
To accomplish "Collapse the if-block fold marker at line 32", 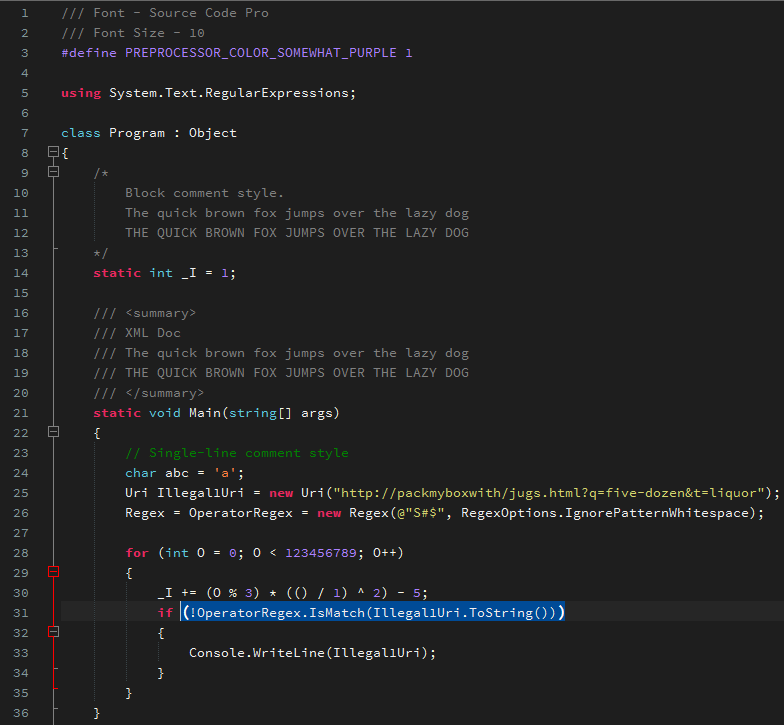I will pyautogui.click(x=54, y=633).
